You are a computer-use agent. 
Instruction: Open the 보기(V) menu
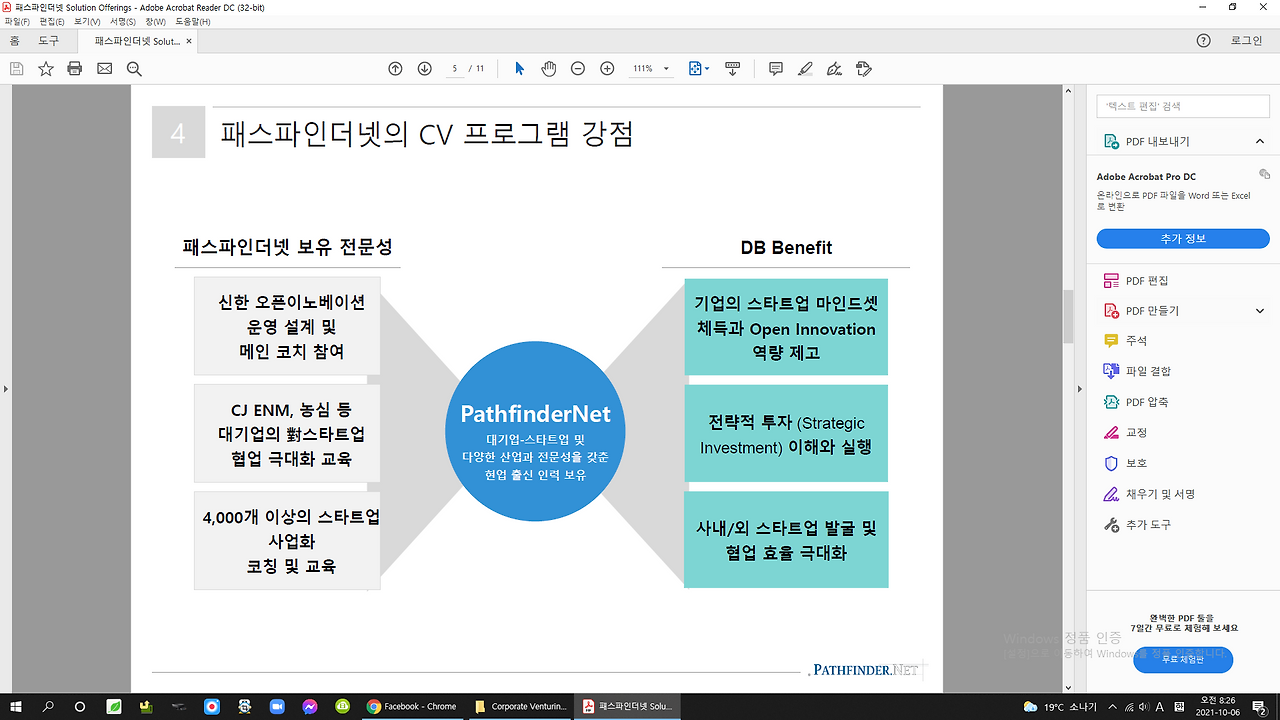click(x=87, y=21)
